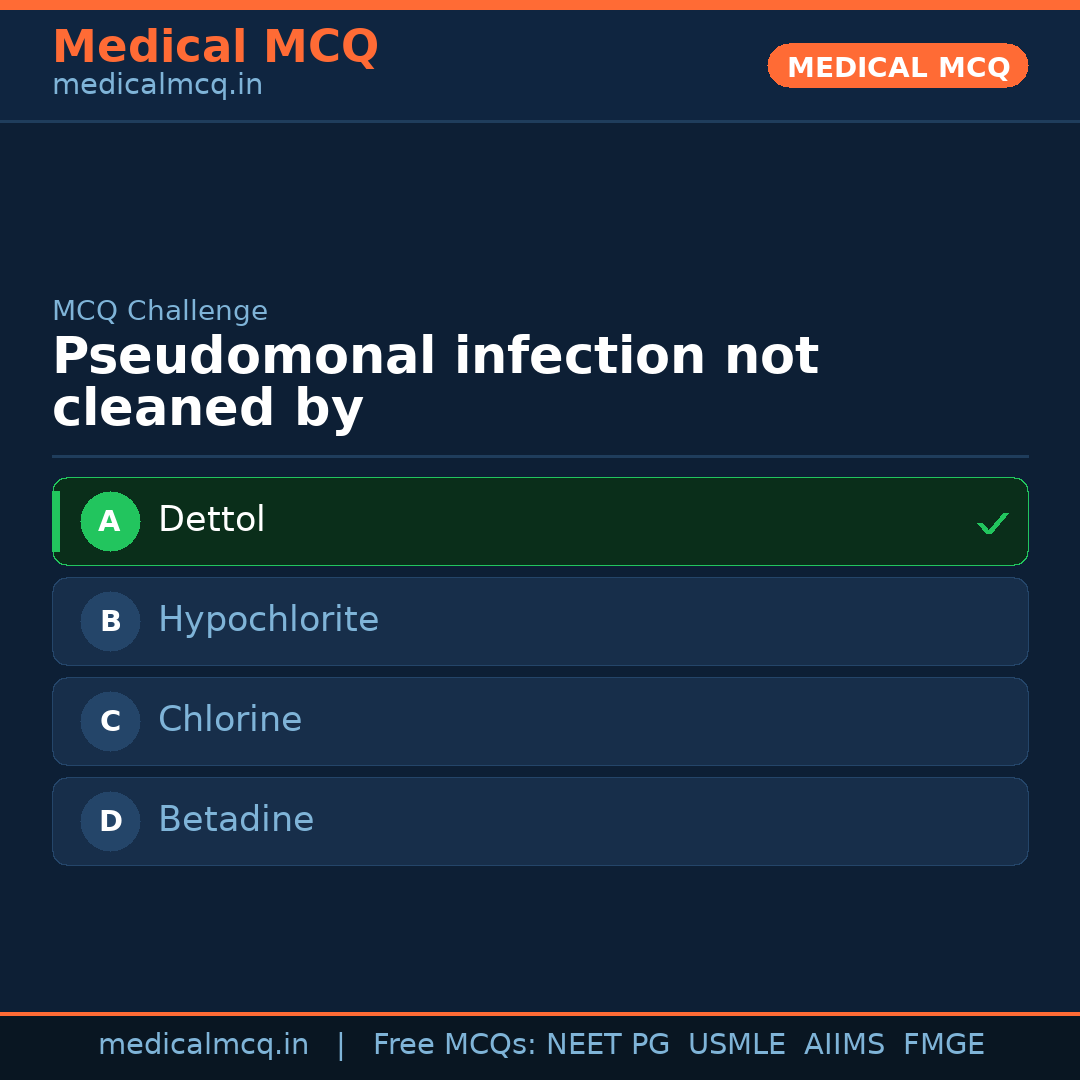
Task: Select the Betadine answer option
Action: pos(540,821)
